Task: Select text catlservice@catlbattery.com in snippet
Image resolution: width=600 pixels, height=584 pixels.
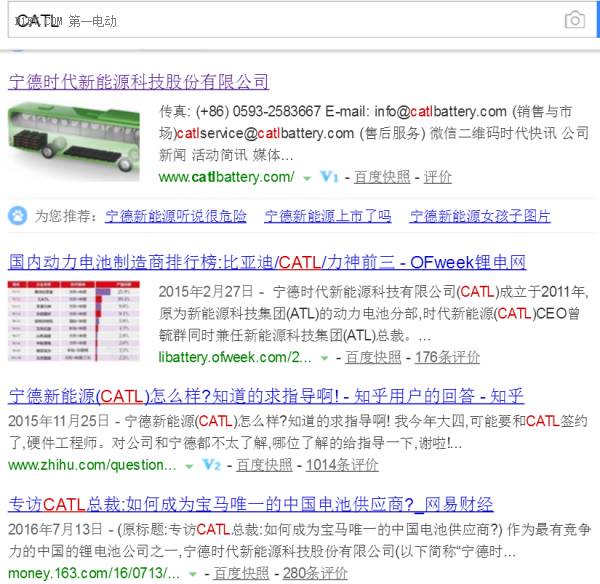Action: tap(265, 134)
